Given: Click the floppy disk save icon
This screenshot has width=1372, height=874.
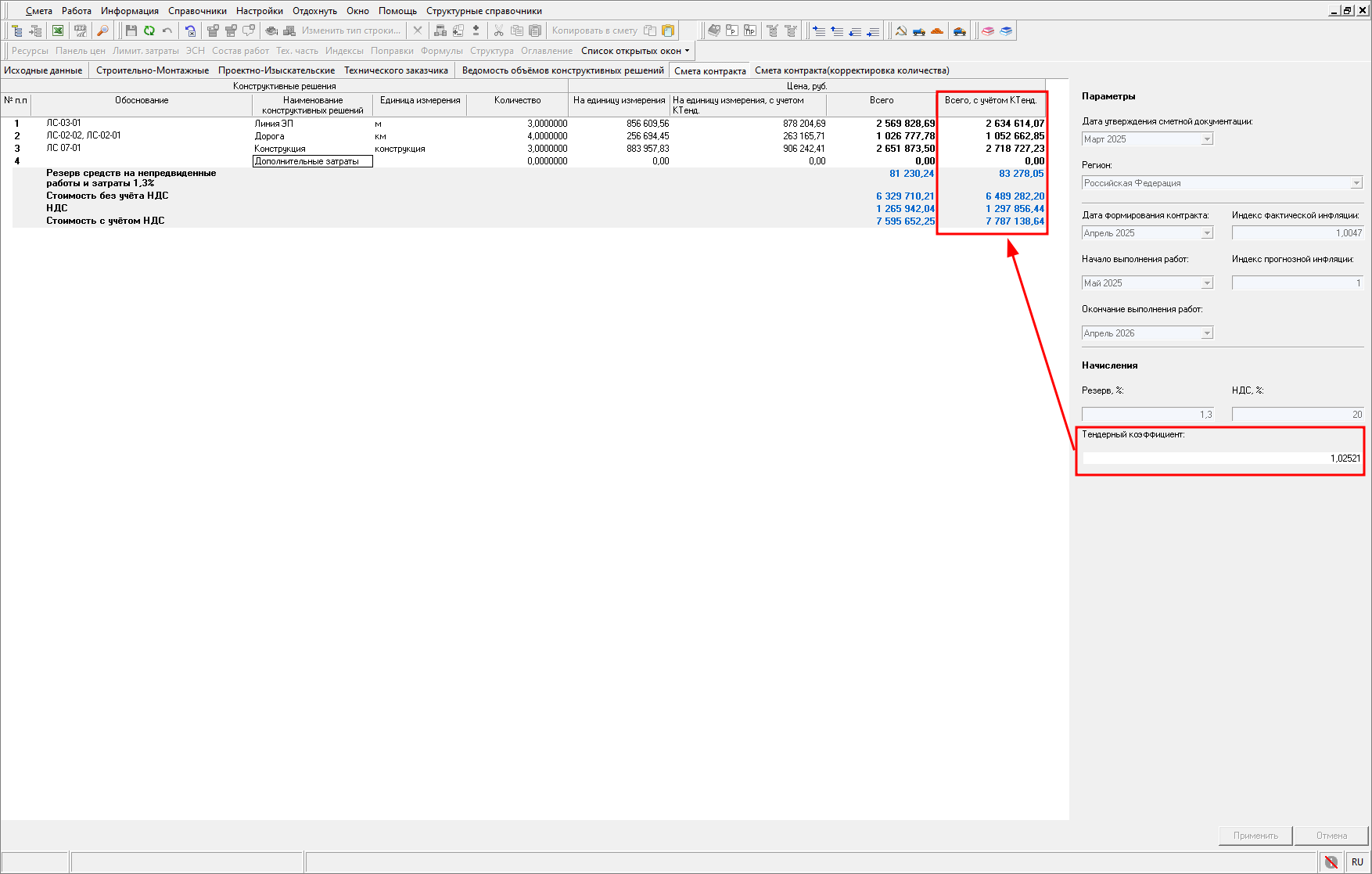Looking at the screenshot, I should tap(131, 31).
